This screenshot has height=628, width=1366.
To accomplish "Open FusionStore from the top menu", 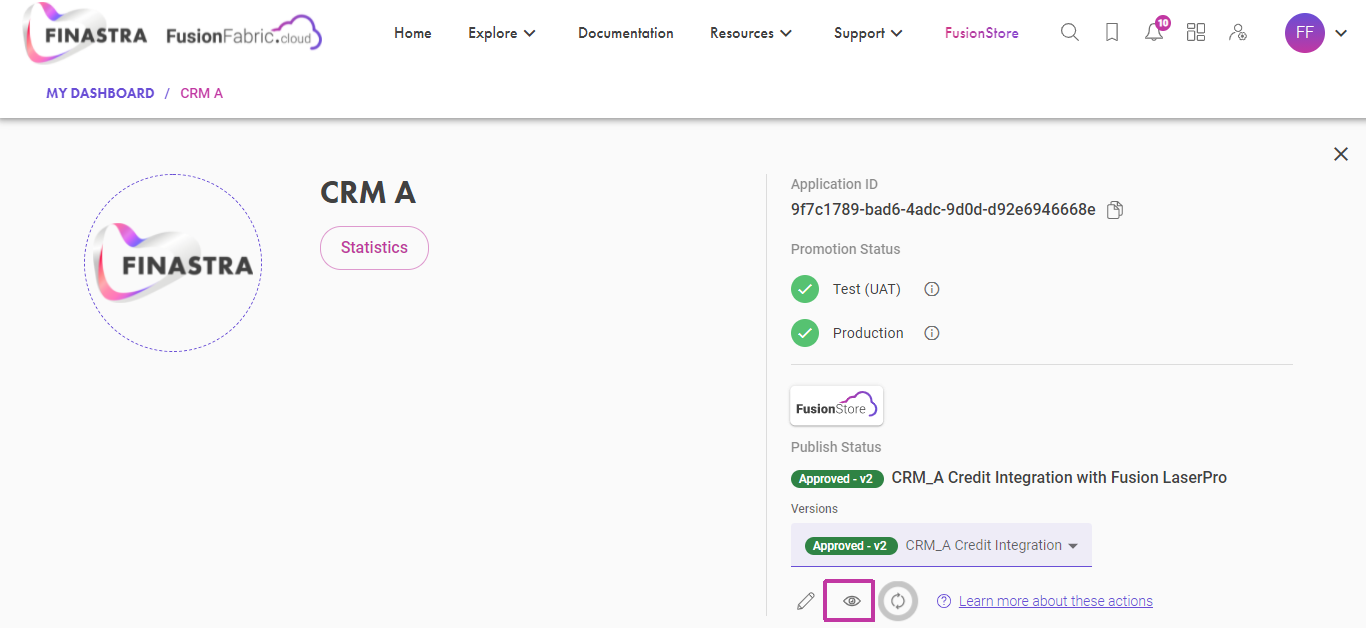I will tap(982, 33).
